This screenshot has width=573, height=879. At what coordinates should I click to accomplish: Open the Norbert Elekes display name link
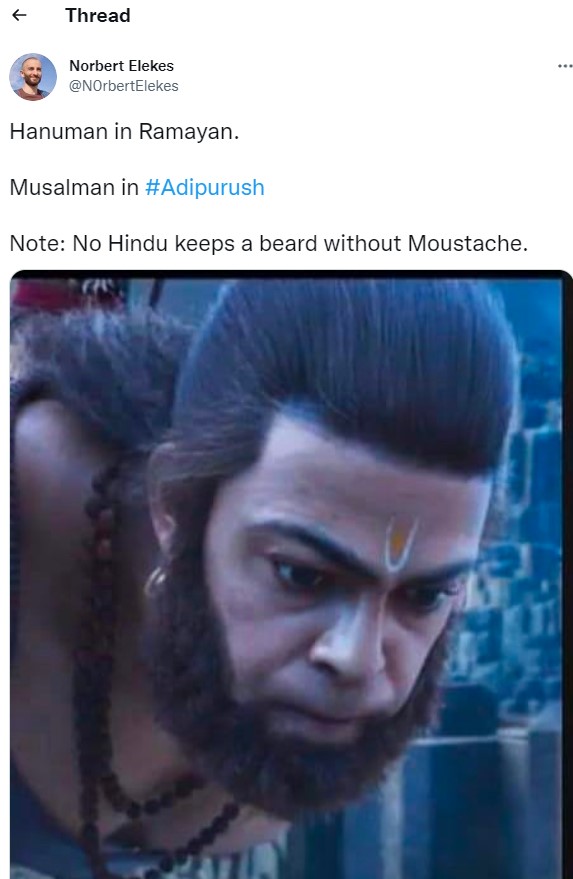pyautogui.click(x=121, y=66)
